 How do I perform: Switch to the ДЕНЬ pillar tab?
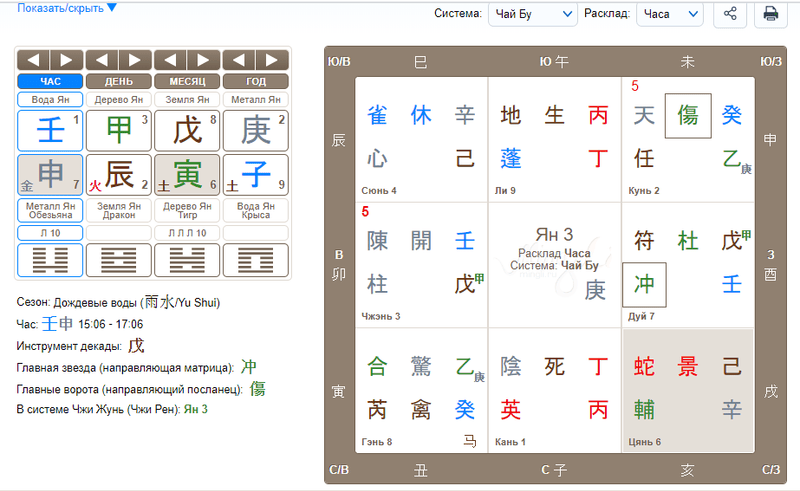pyautogui.click(x=119, y=80)
